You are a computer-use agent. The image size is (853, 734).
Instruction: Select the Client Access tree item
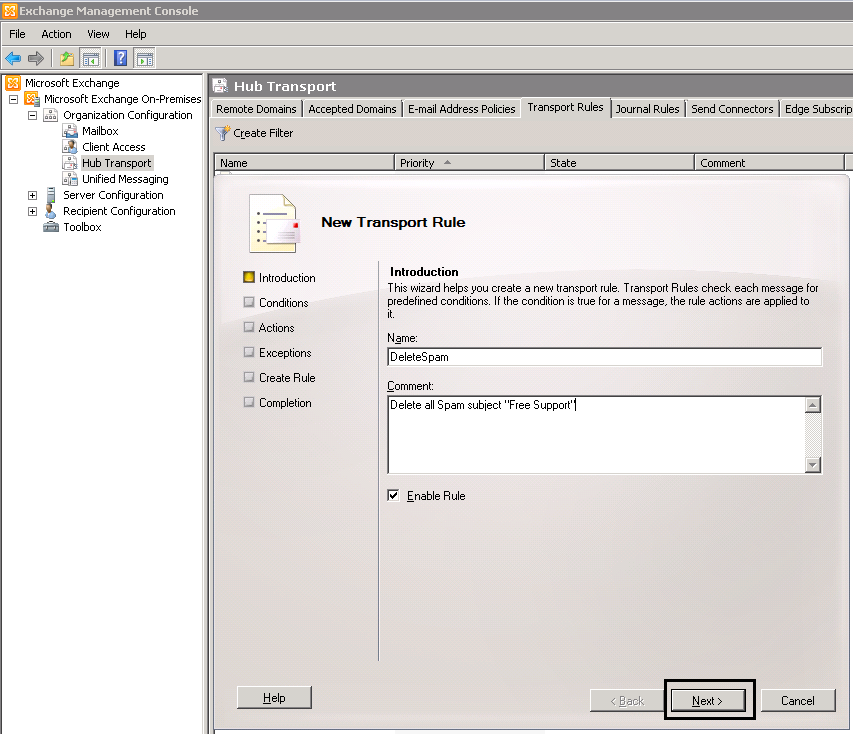click(114, 147)
